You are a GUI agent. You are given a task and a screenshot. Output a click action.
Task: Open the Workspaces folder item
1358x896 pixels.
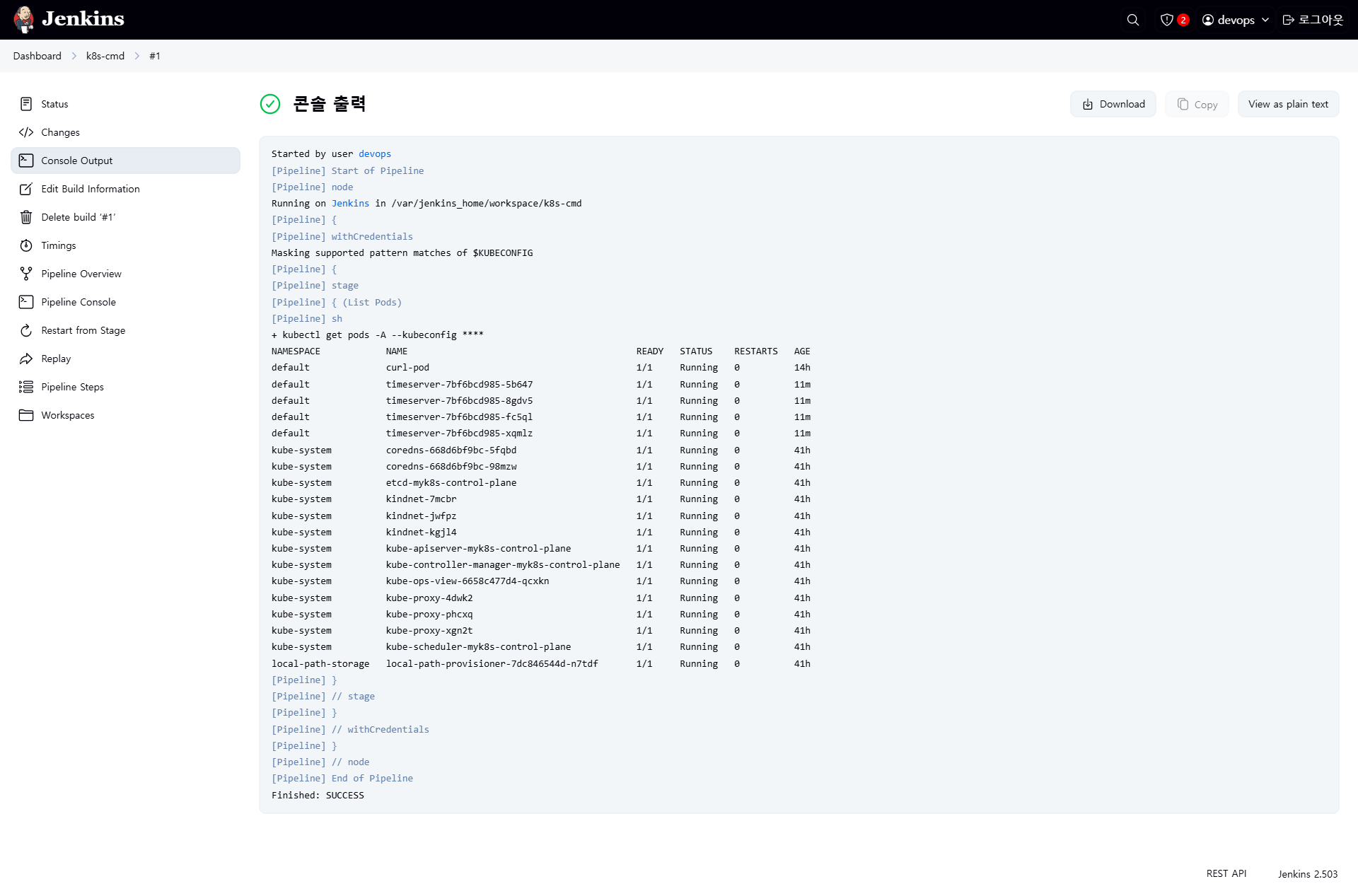click(67, 415)
